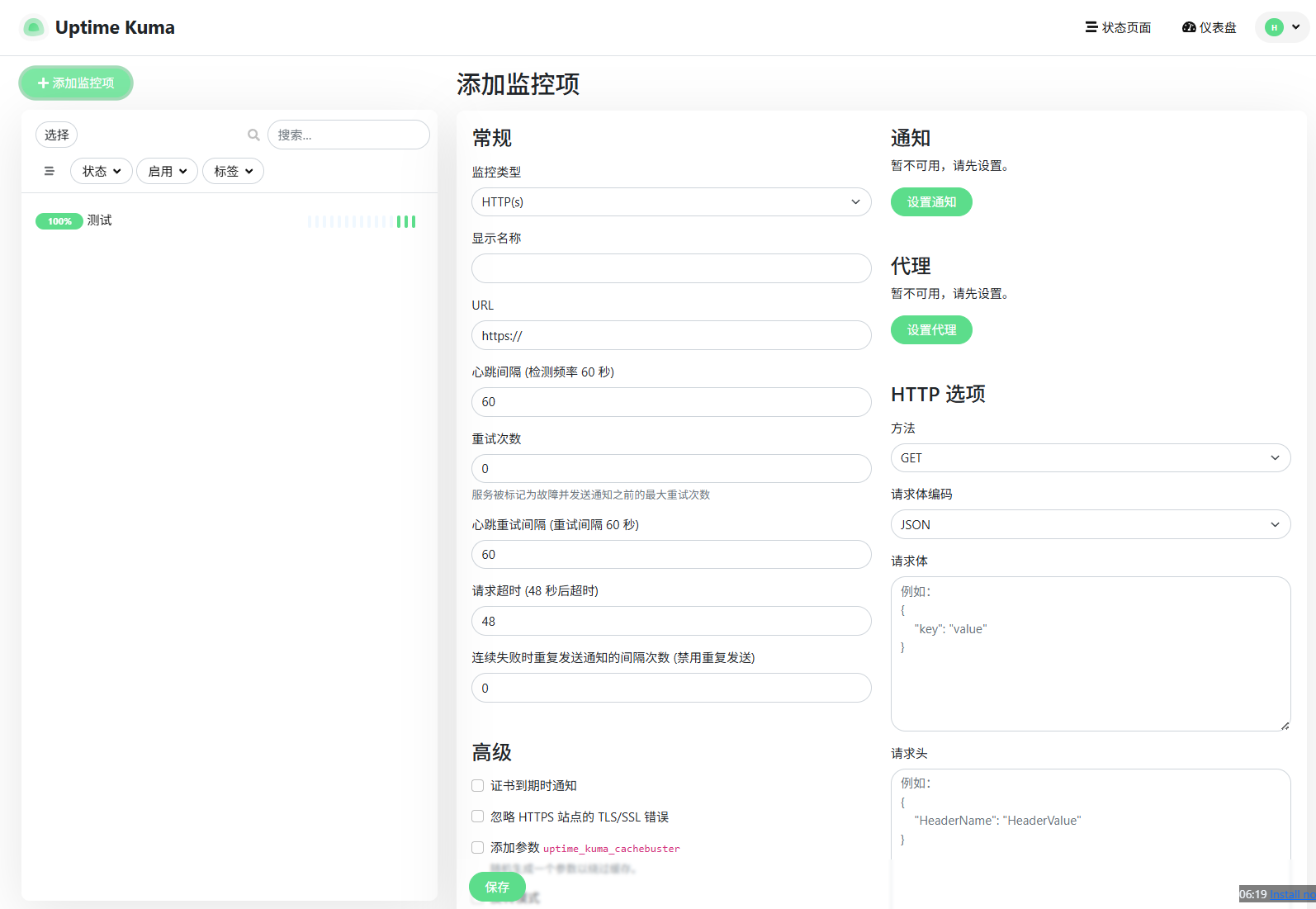Toggle the uptime_kuma_cachebuster parameter checkbox

coord(478,847)
